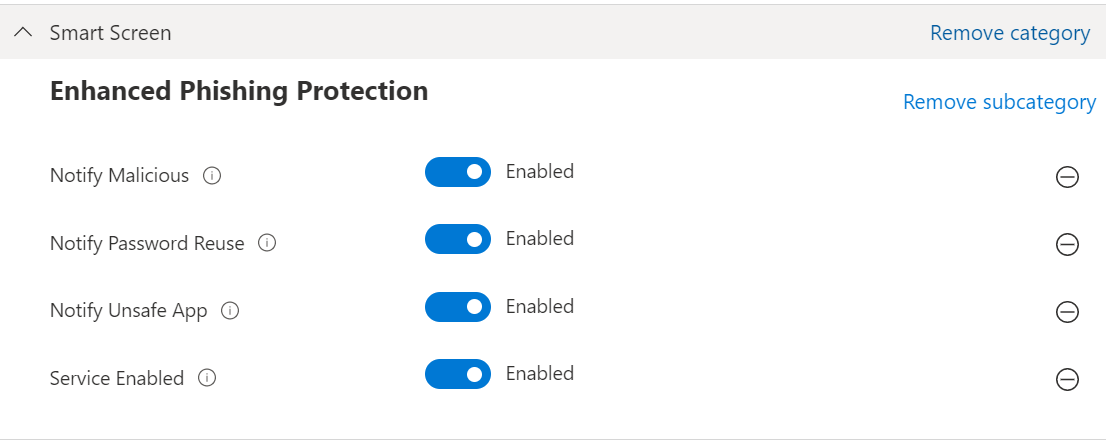
Task: Click Remove subcategory link
Action: pyautogui.click(x=999, y=102)
